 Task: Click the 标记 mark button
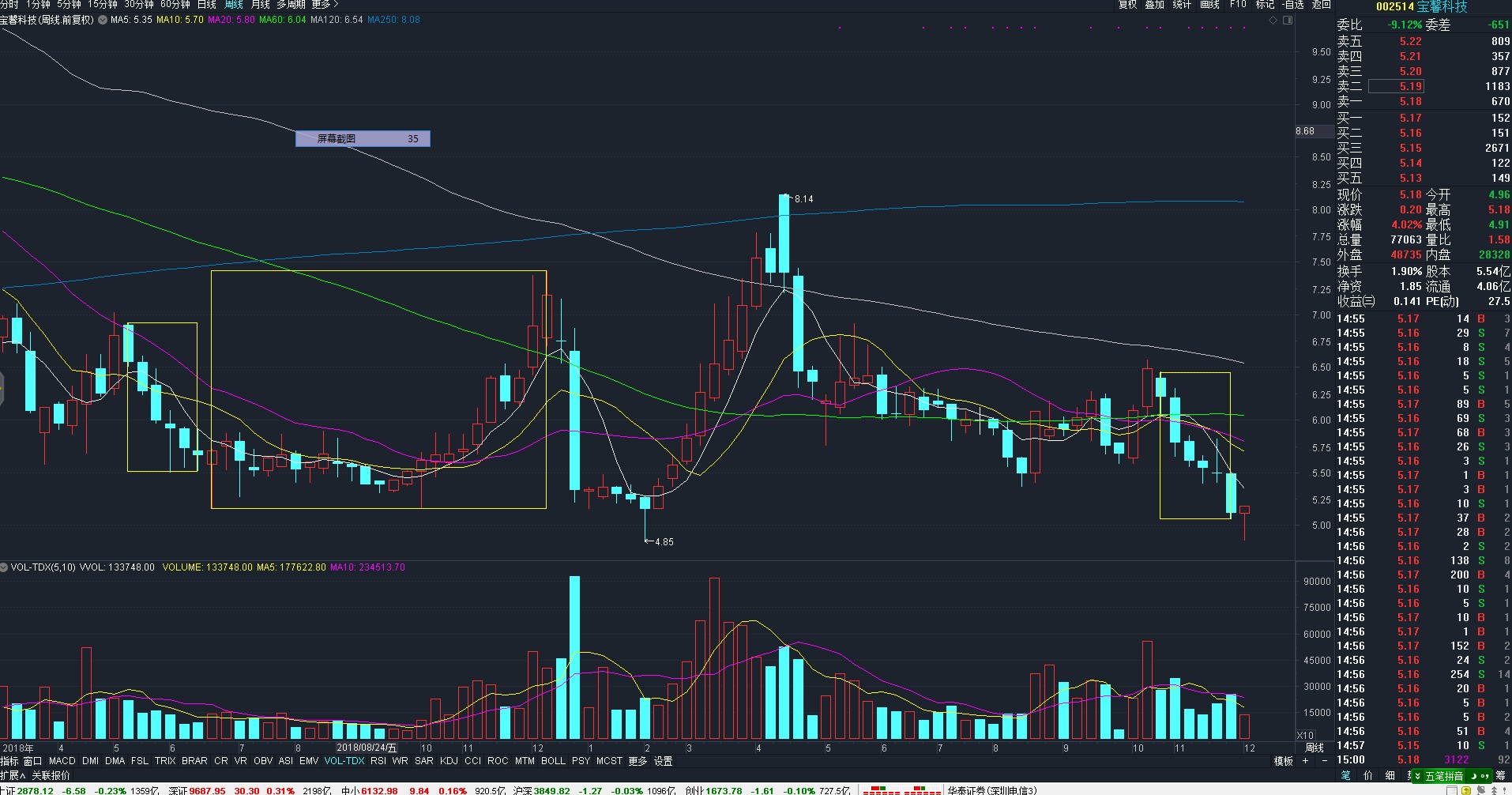(x=1265, y=5)
